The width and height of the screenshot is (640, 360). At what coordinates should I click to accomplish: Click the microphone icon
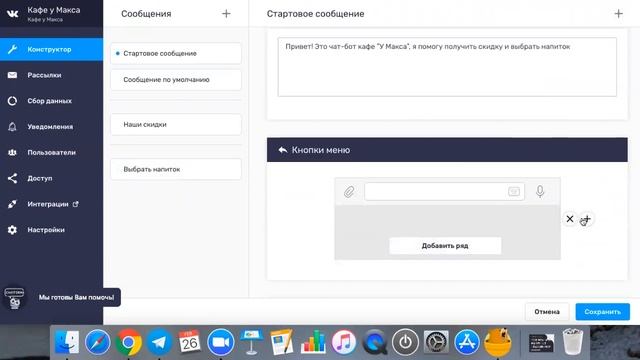click(540, 191)
